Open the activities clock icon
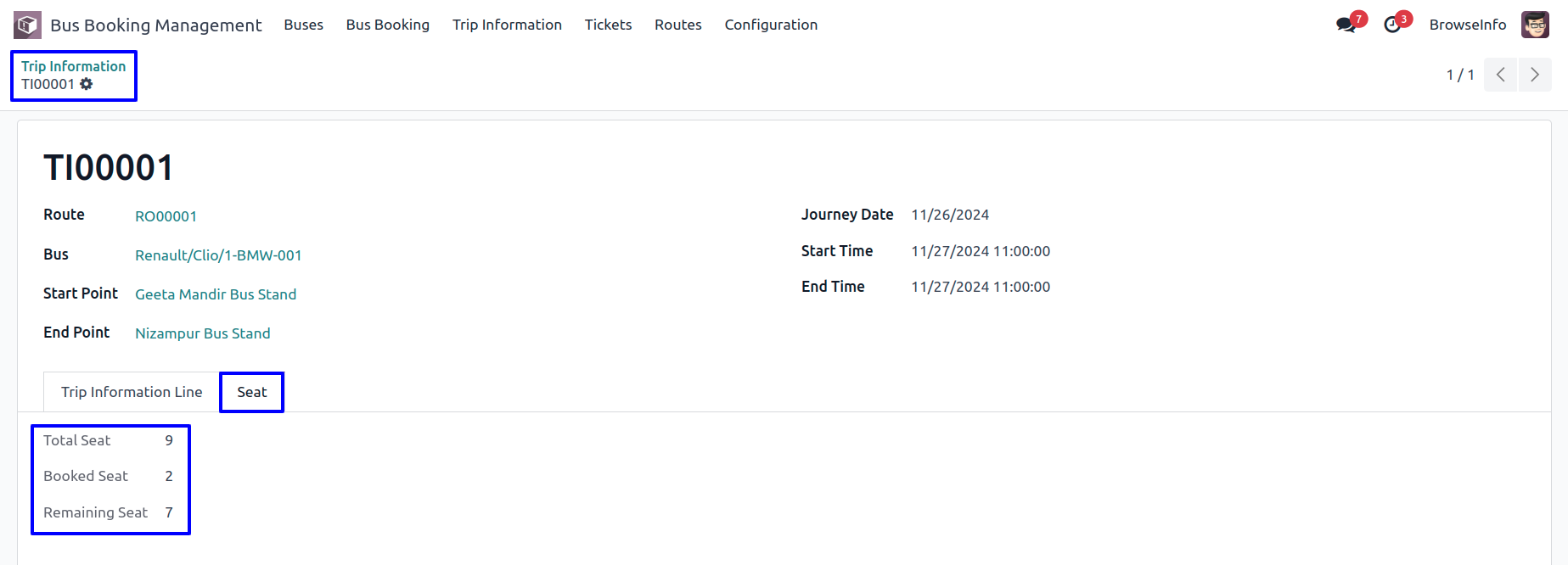The image size is (1568, 565). click(1392, 25)
